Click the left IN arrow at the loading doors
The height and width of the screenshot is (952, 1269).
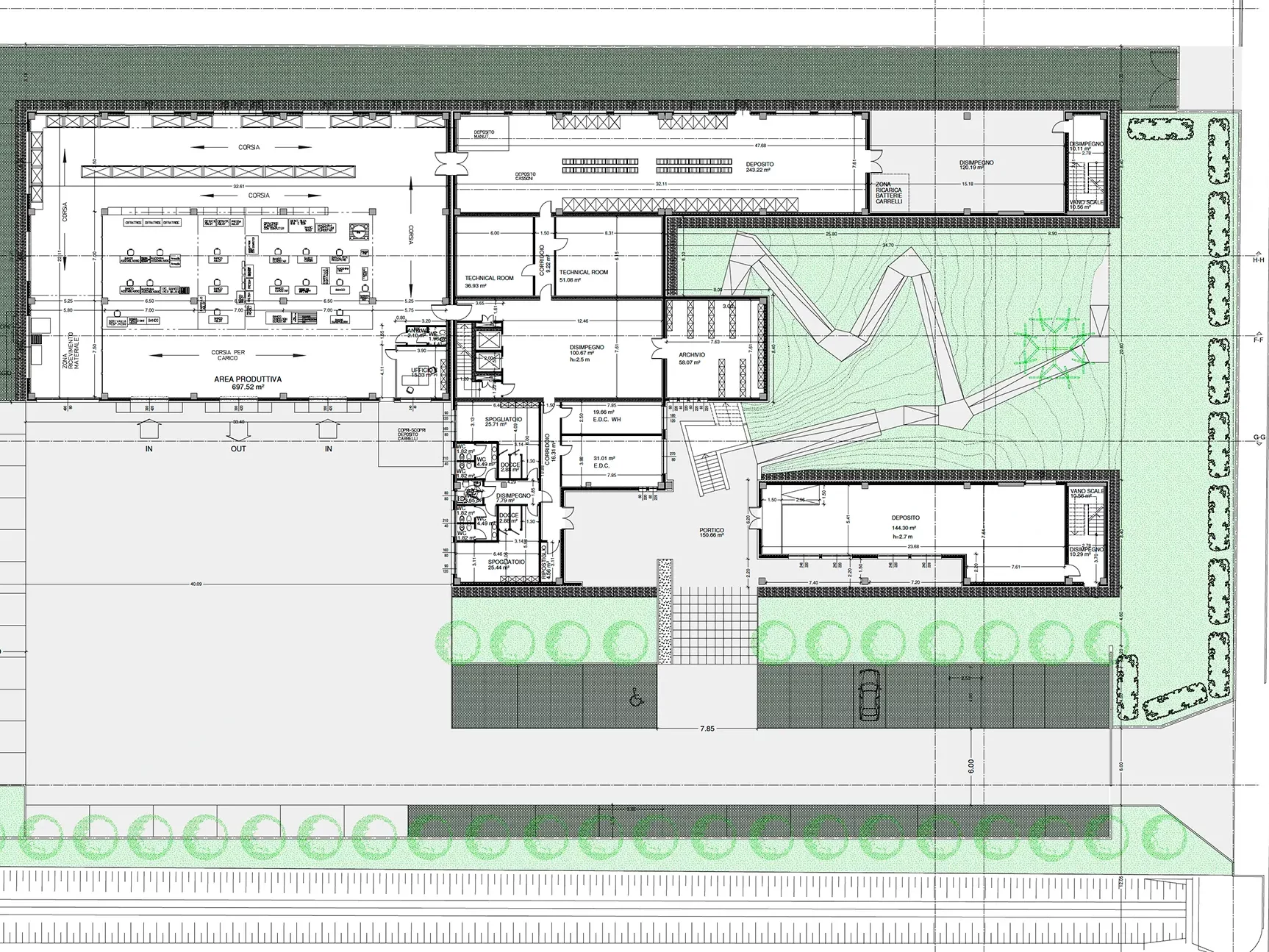[x=149, y=429]
